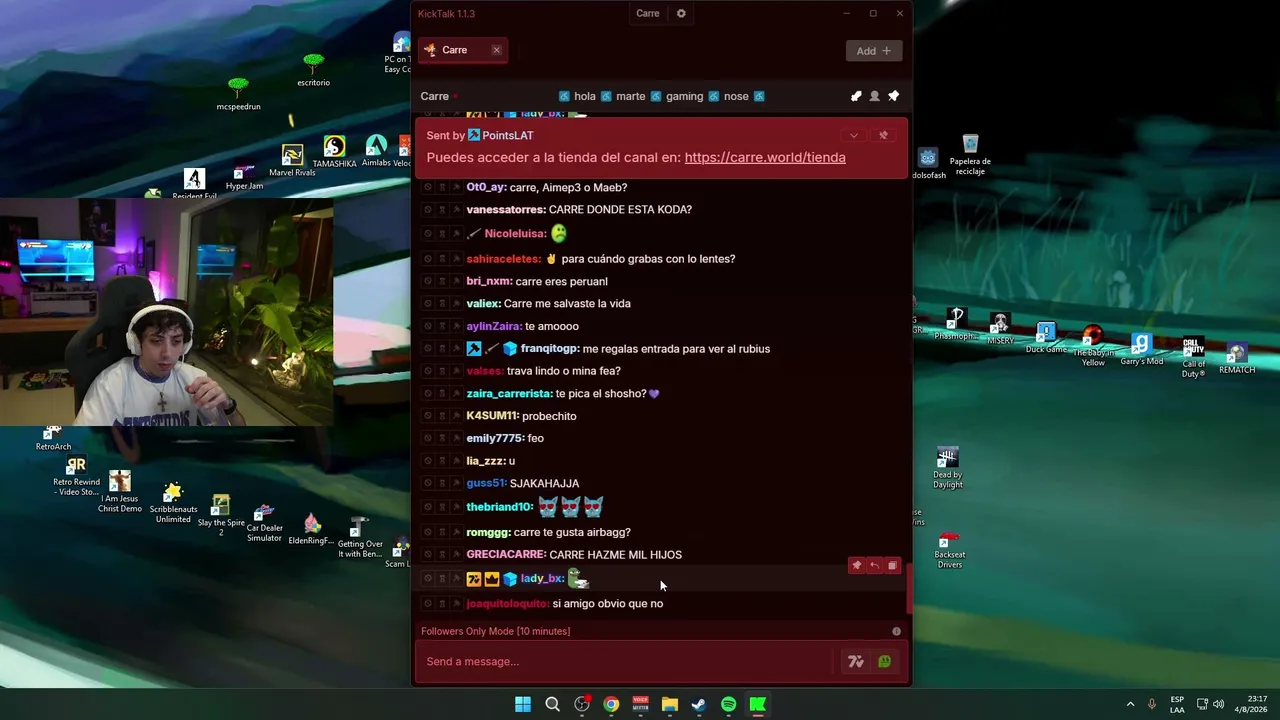The height and width of the screenshot is (720, 1280).
Task: Timeout user franqitogp with hourglass icon
Action: [x=442, y=349]
